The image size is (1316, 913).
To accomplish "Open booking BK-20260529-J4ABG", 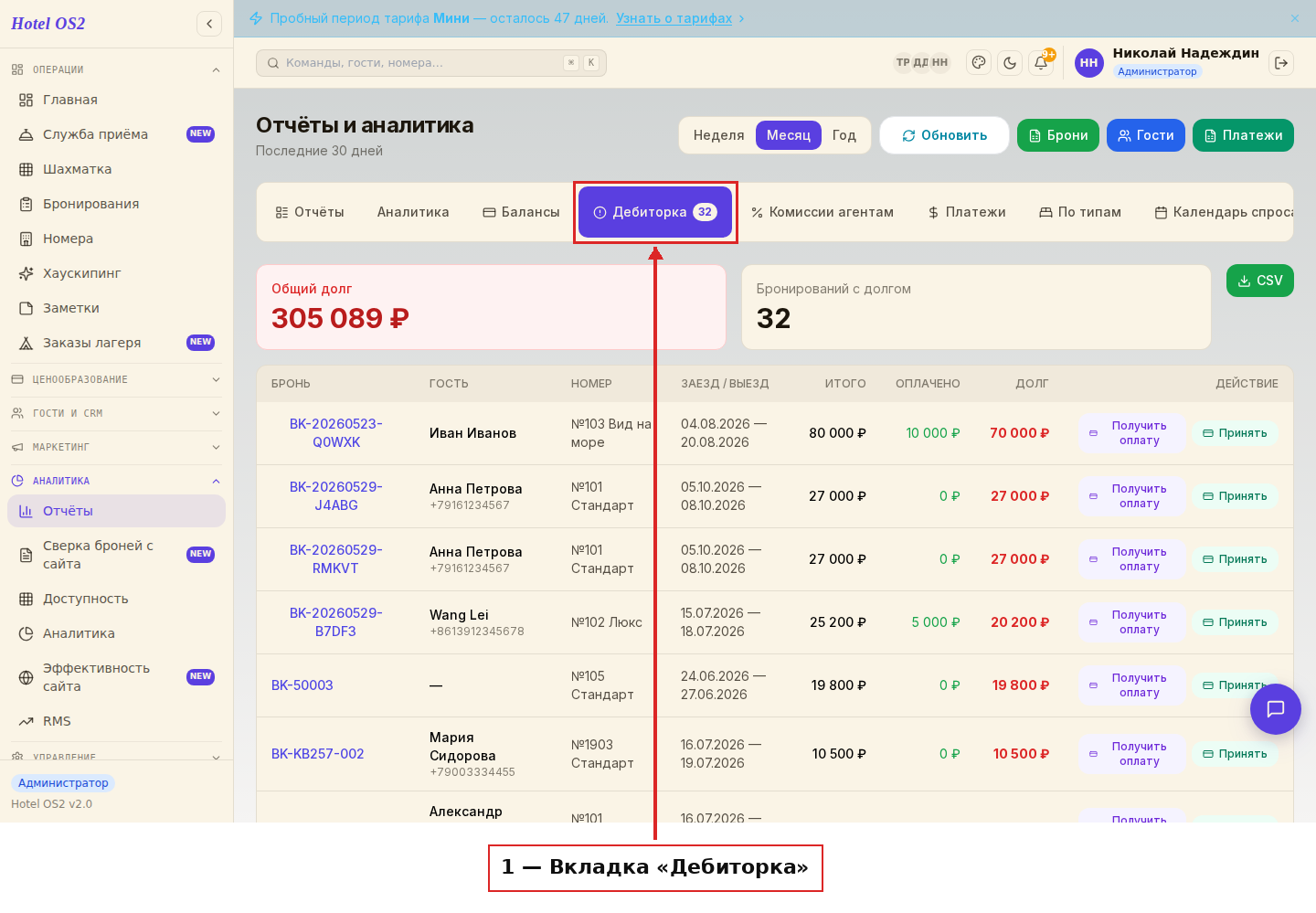I will [336, 496].
